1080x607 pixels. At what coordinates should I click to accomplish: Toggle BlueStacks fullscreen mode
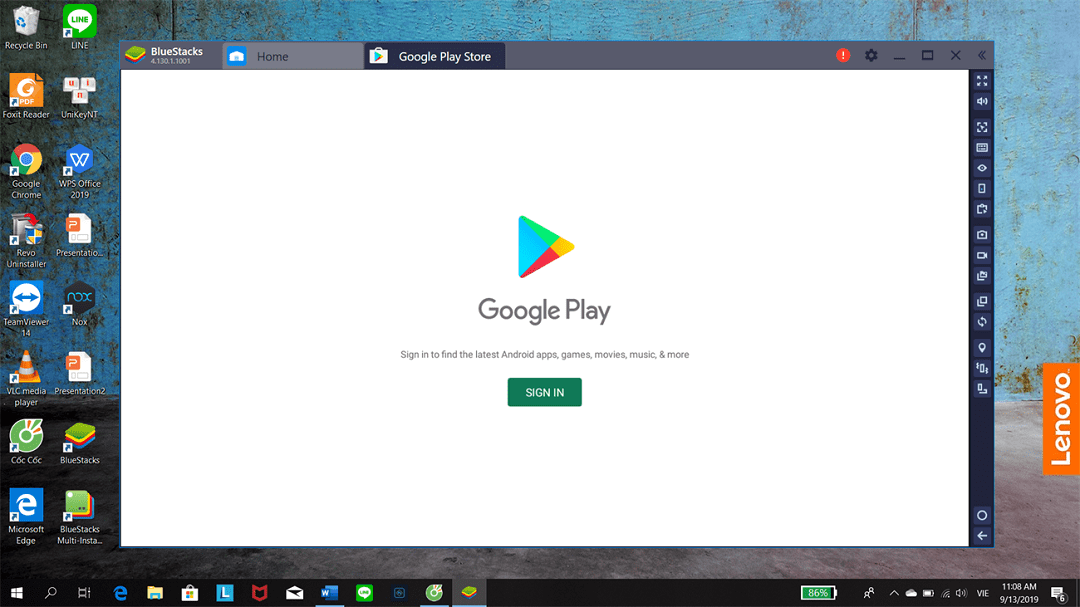coord(982,81)
